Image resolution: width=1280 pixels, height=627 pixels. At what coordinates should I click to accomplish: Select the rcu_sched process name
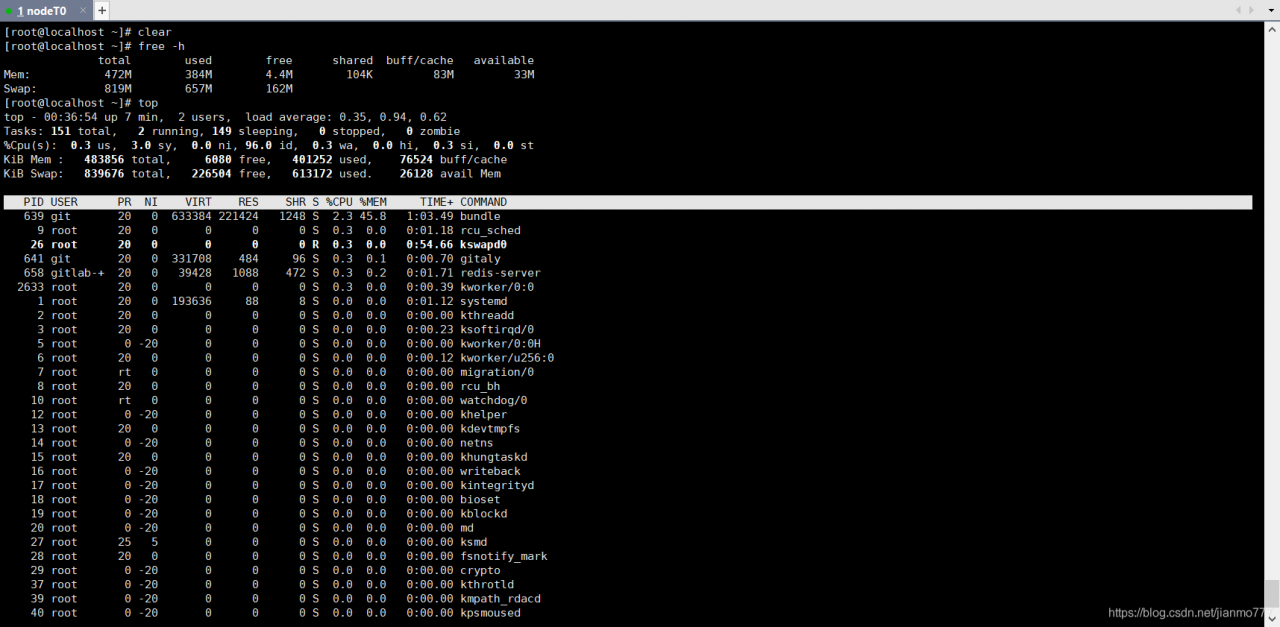(490, 230)
